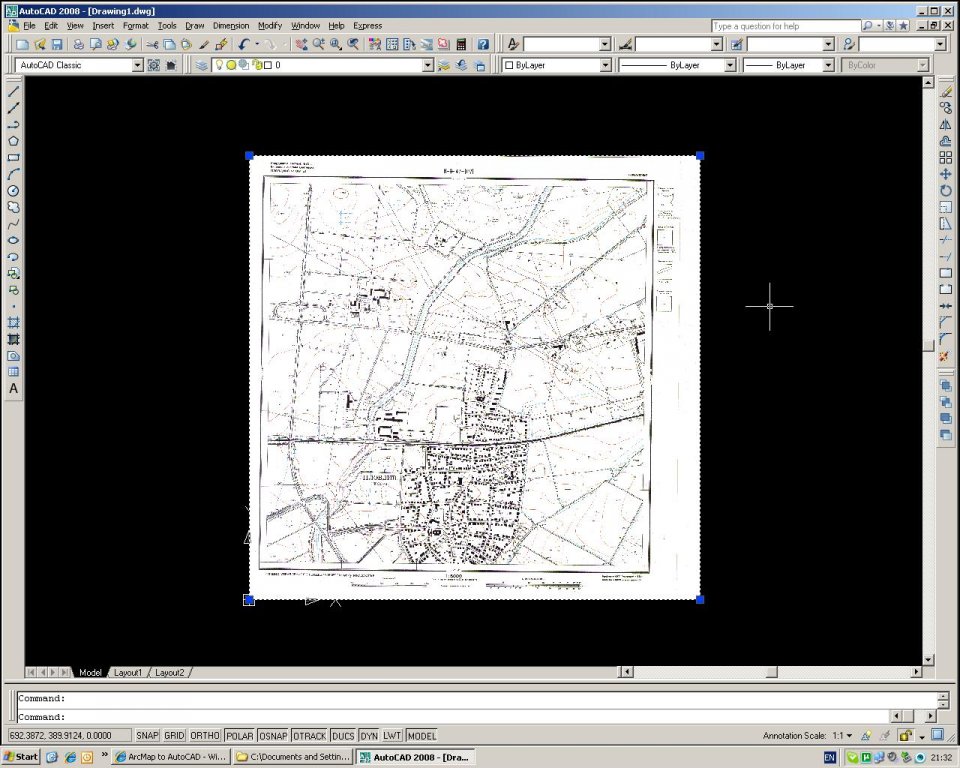The height and width of the screenshot is (768, 960).
Task: Toggle SNAP mode in status bar
Action: click(147, 736)
